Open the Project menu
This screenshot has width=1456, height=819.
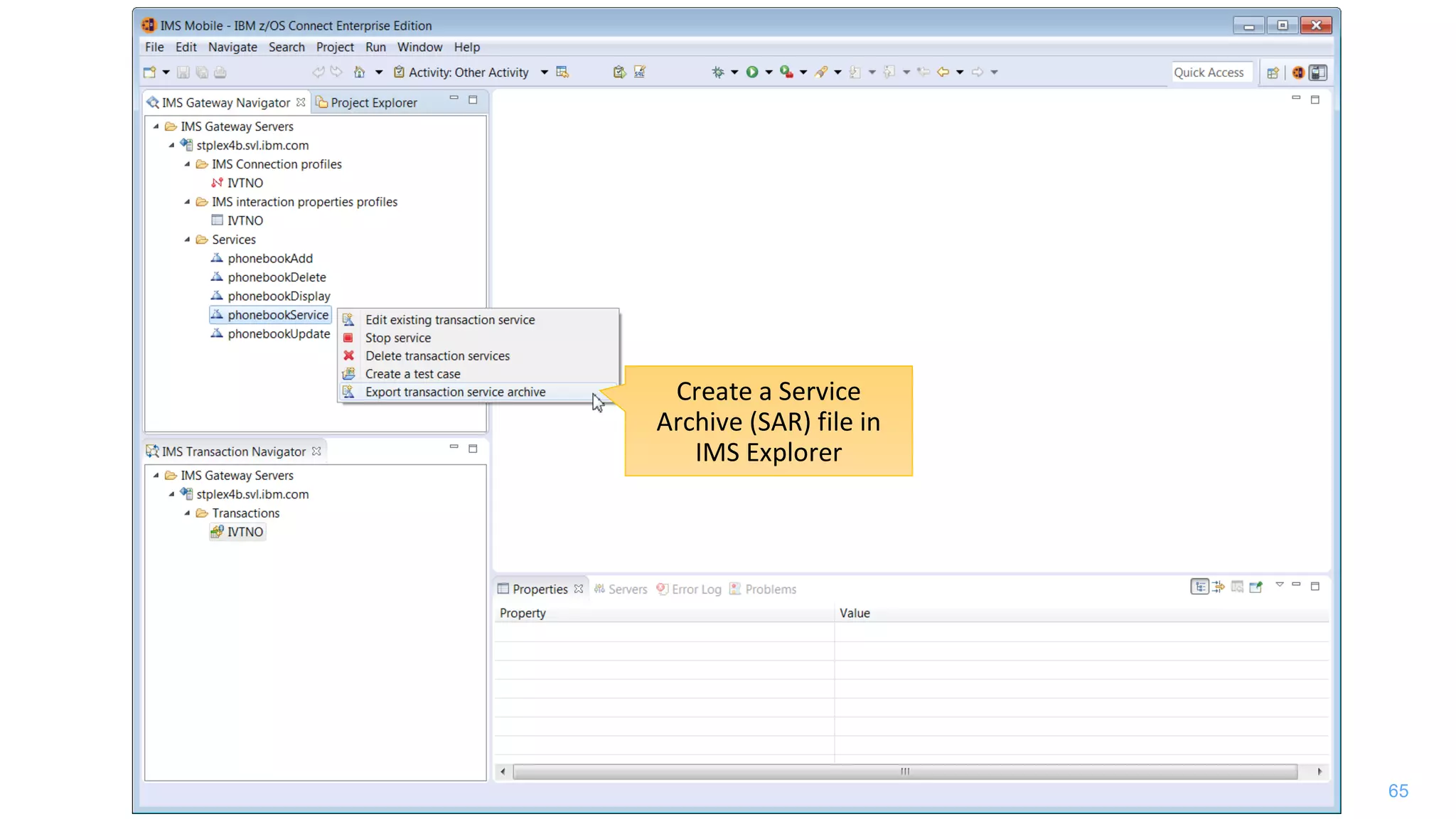coord(335,47)
